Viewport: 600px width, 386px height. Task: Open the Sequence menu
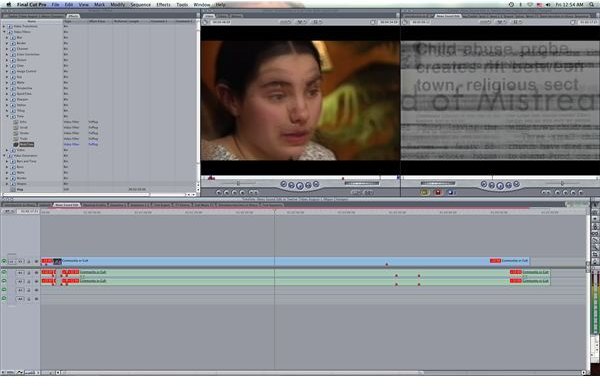click(x=140, y=5)
